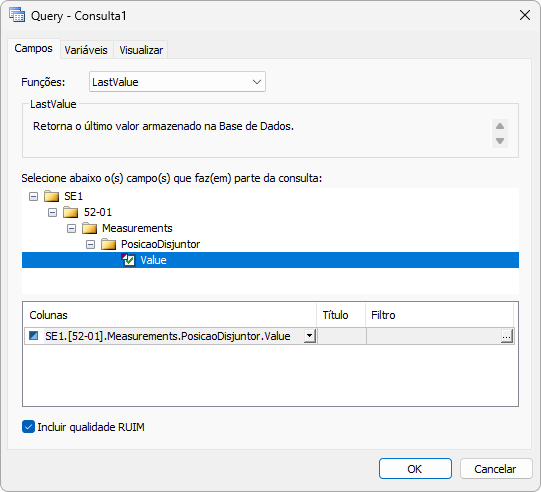Select the PosicaoDisjuntor folder icon
Image resolution: width=541 pixels, height=492 pixels.
(x=109, y=244)
